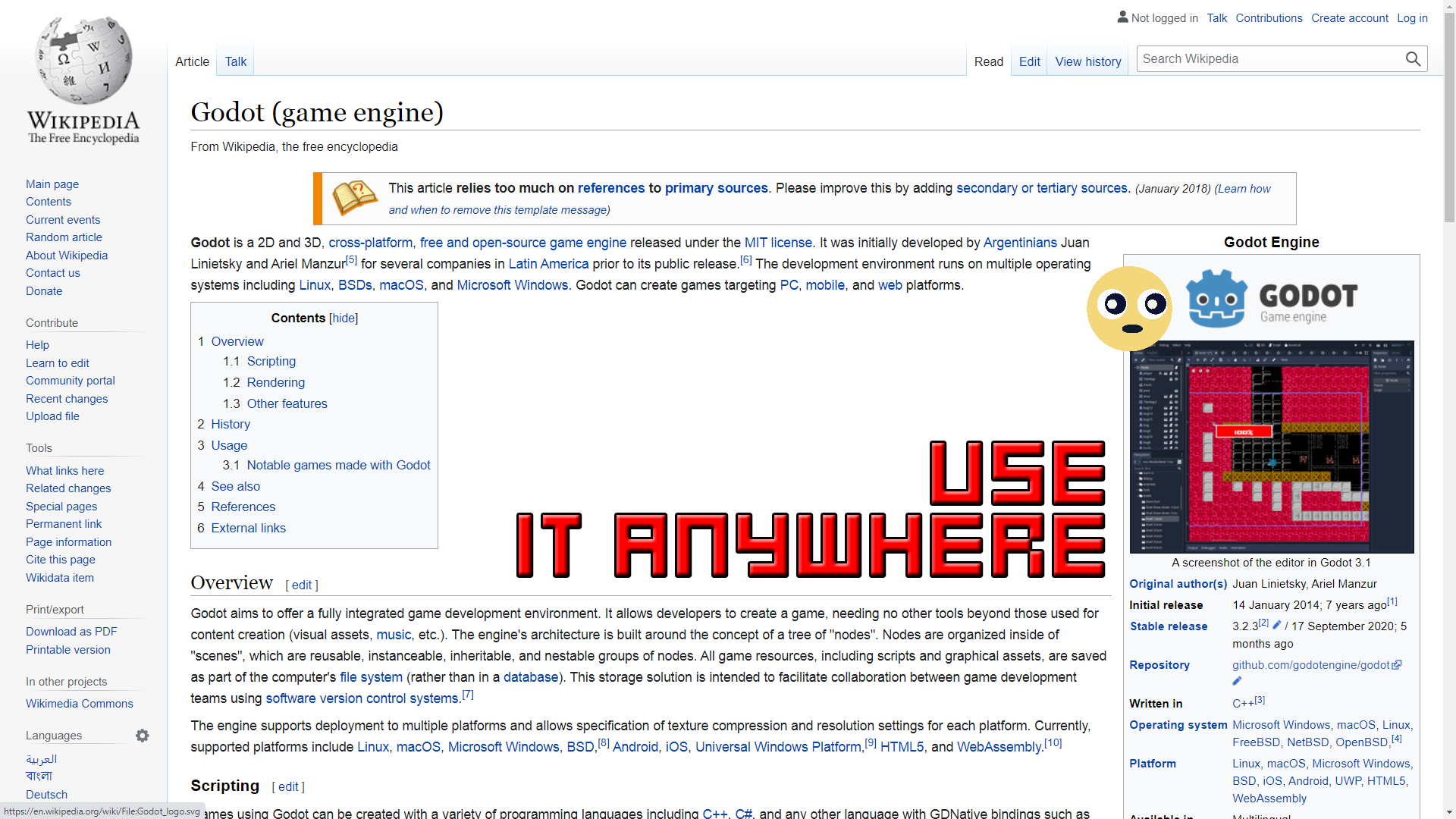The image size is (1456, 819).
Task: Click the Operating system infobox label
Action: 1178,724
